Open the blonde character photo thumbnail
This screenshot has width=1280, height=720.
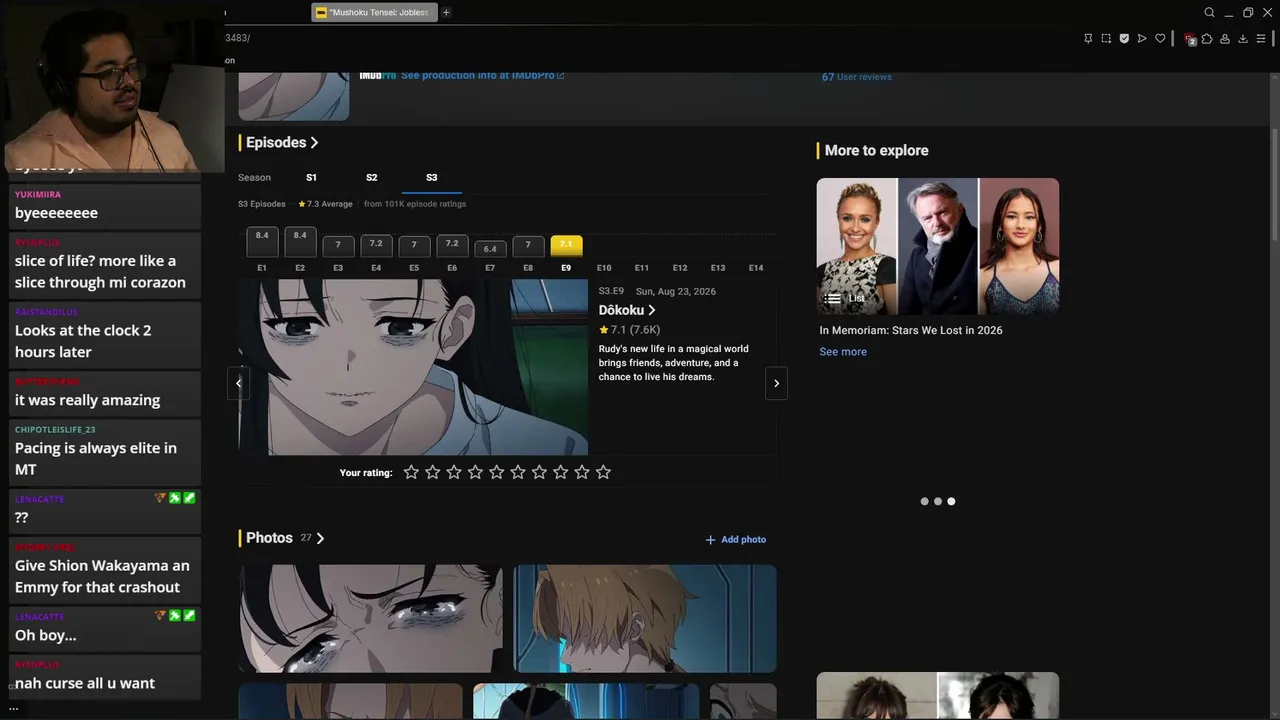645,618
